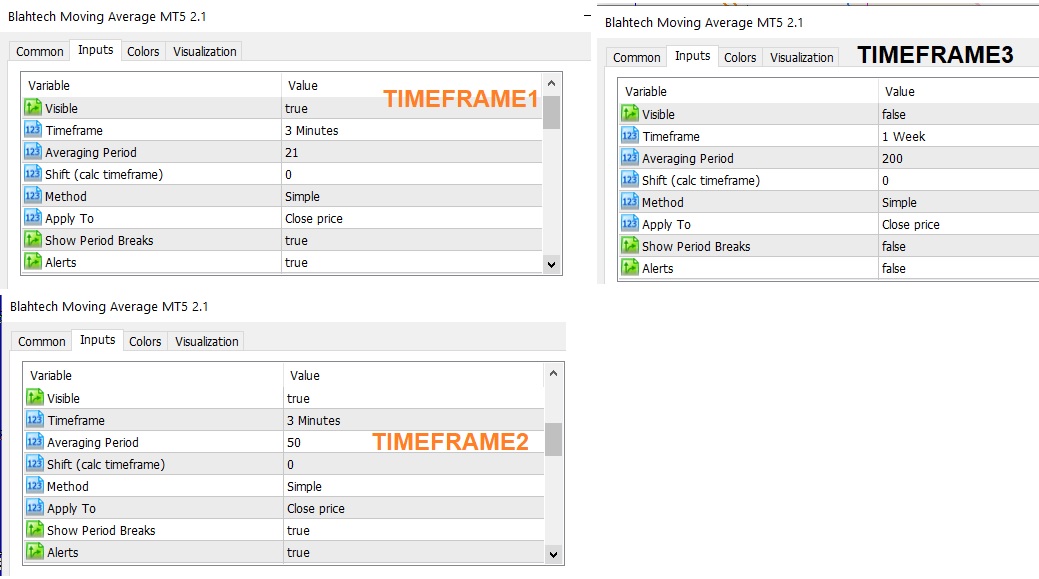Open 3 Minutes Timeframe value in bottom-left dialog
This screenshot has width=1039, height=579.
313,421
